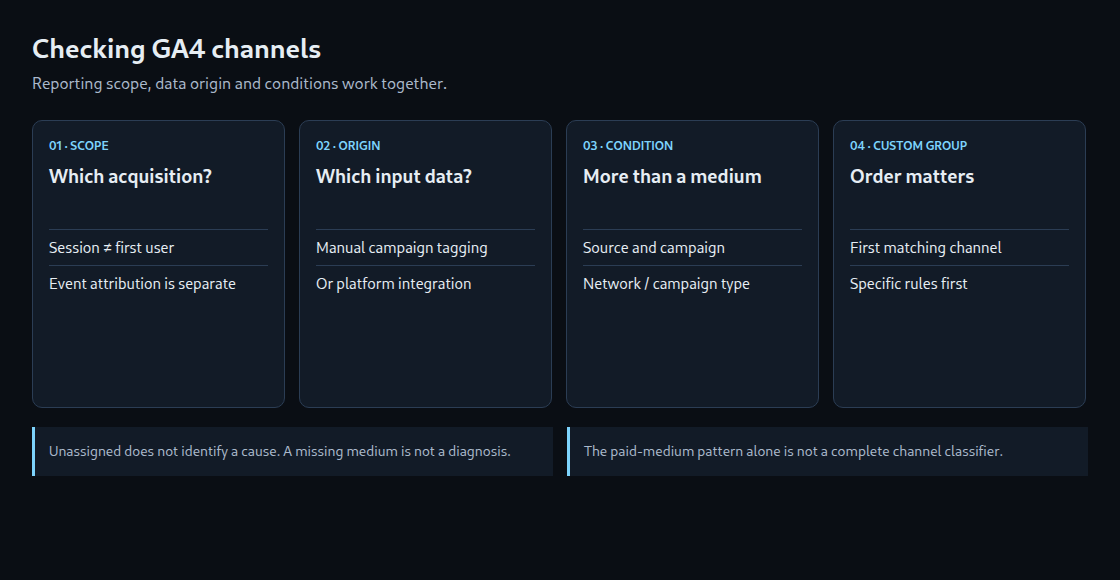Click the 'Order matters' card title
This screenshot has width=1120, height=580.
tap(912, 176)
